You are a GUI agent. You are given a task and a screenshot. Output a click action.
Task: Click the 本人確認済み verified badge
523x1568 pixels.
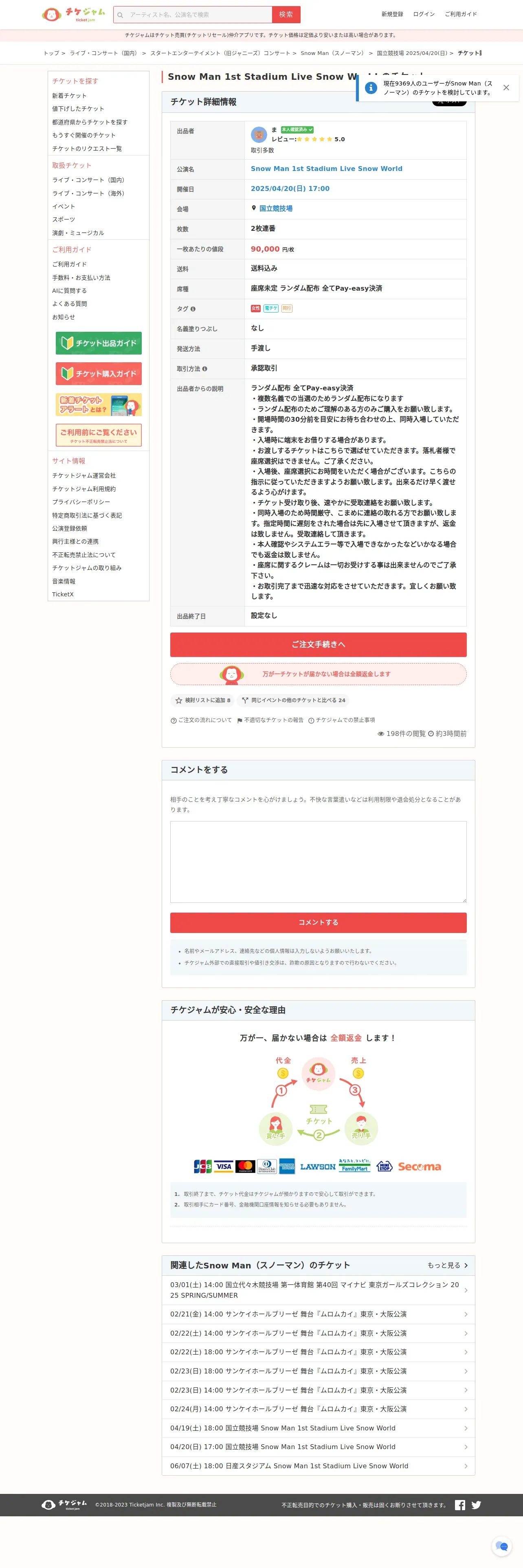[297, 130]
